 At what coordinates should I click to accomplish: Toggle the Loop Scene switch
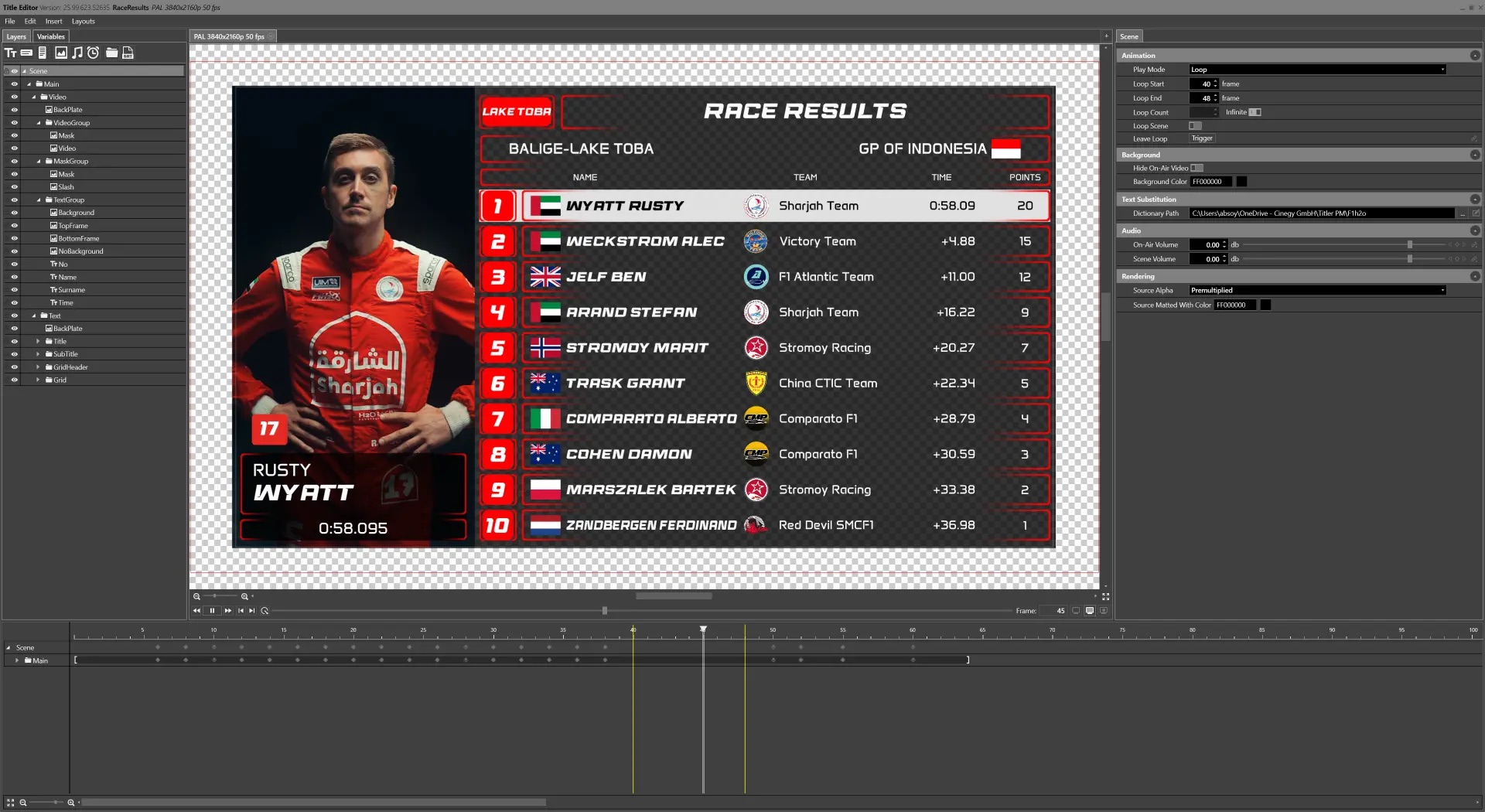click(1196, 126)
